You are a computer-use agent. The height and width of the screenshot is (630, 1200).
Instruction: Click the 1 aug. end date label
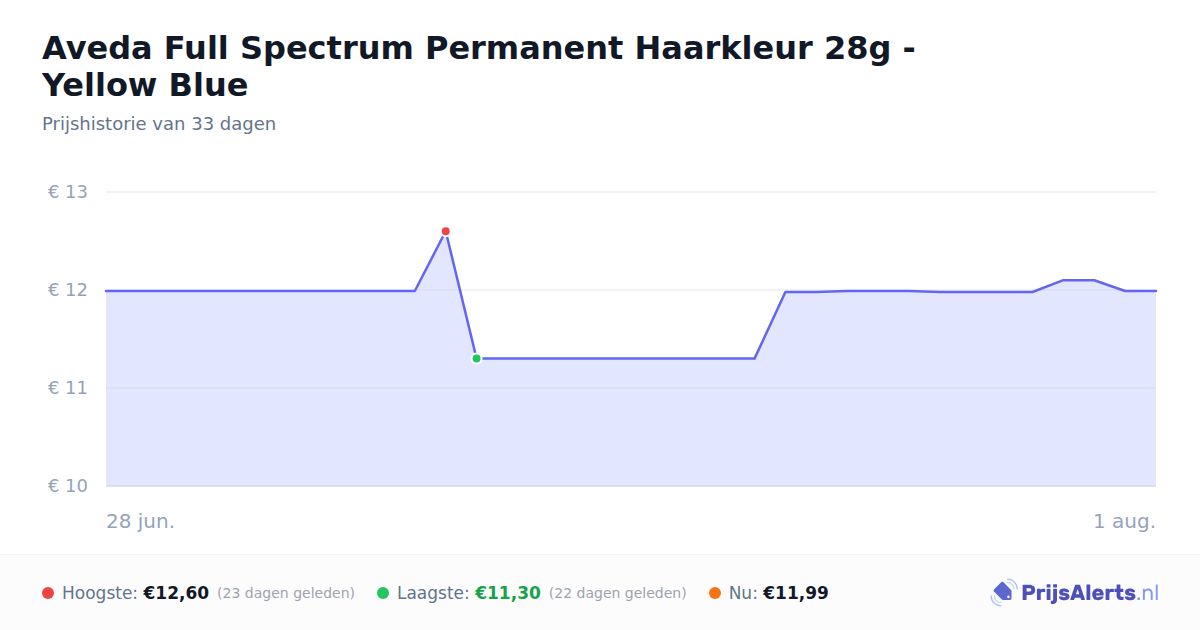coord(1125,522)
